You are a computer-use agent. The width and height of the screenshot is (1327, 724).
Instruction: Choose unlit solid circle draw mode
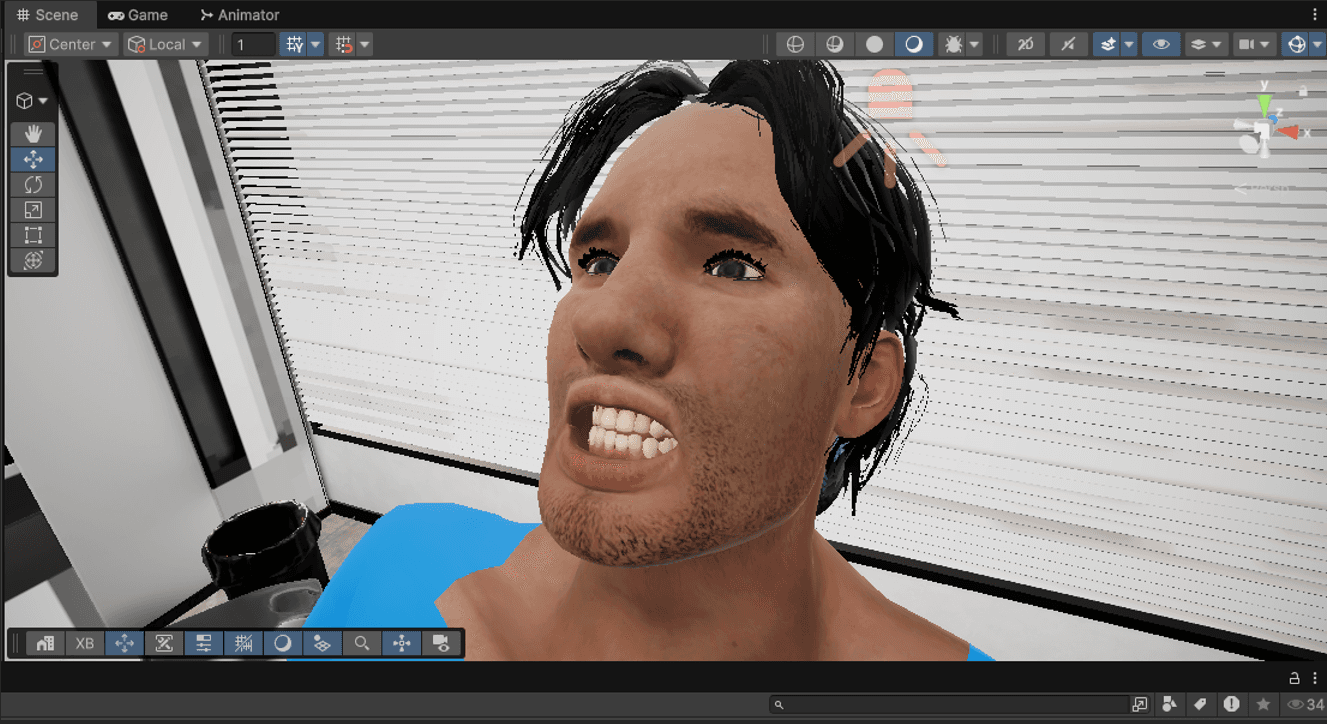coord(874,44)
